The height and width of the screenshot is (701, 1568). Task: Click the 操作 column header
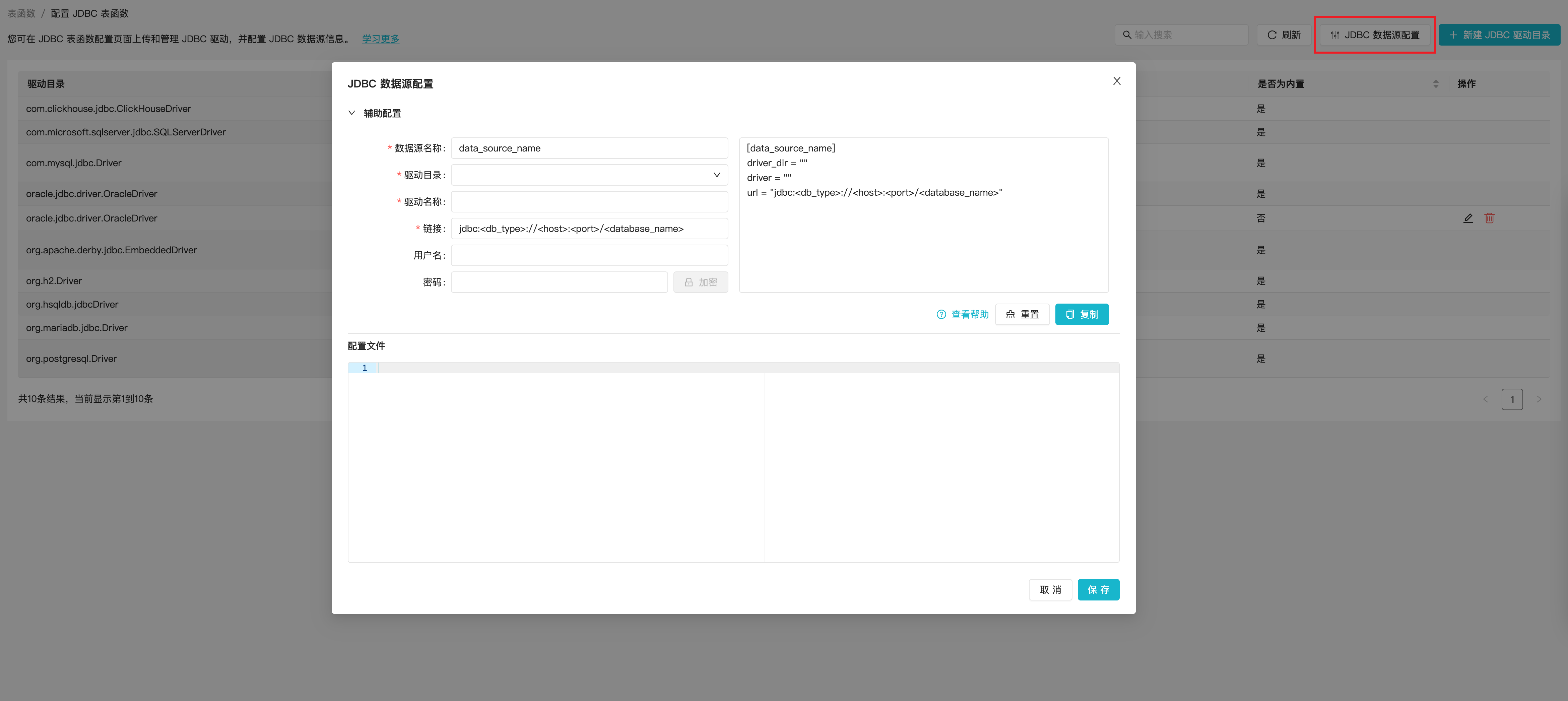[1466, 84]
